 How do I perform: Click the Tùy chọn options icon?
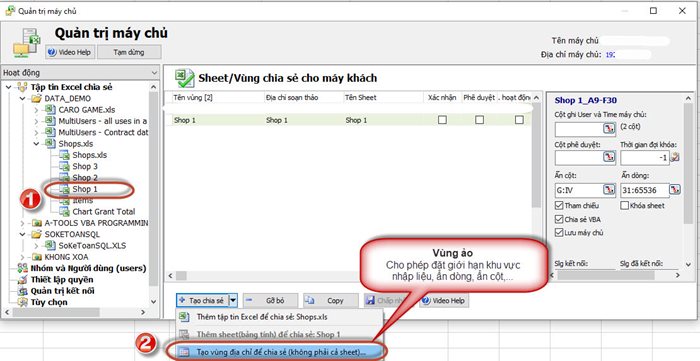(22, 302)
